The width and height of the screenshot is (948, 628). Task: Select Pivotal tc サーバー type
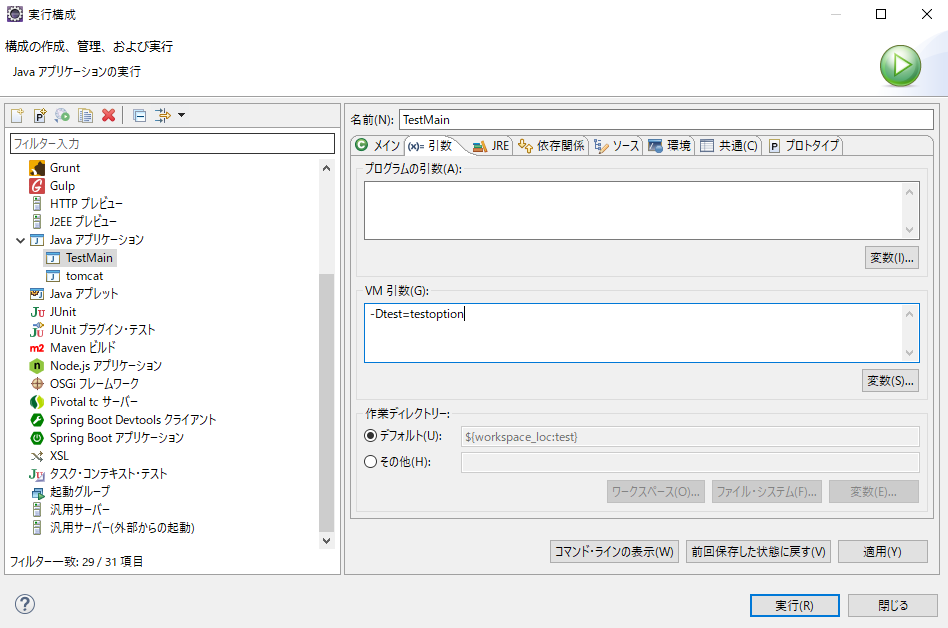click(94, 402)
